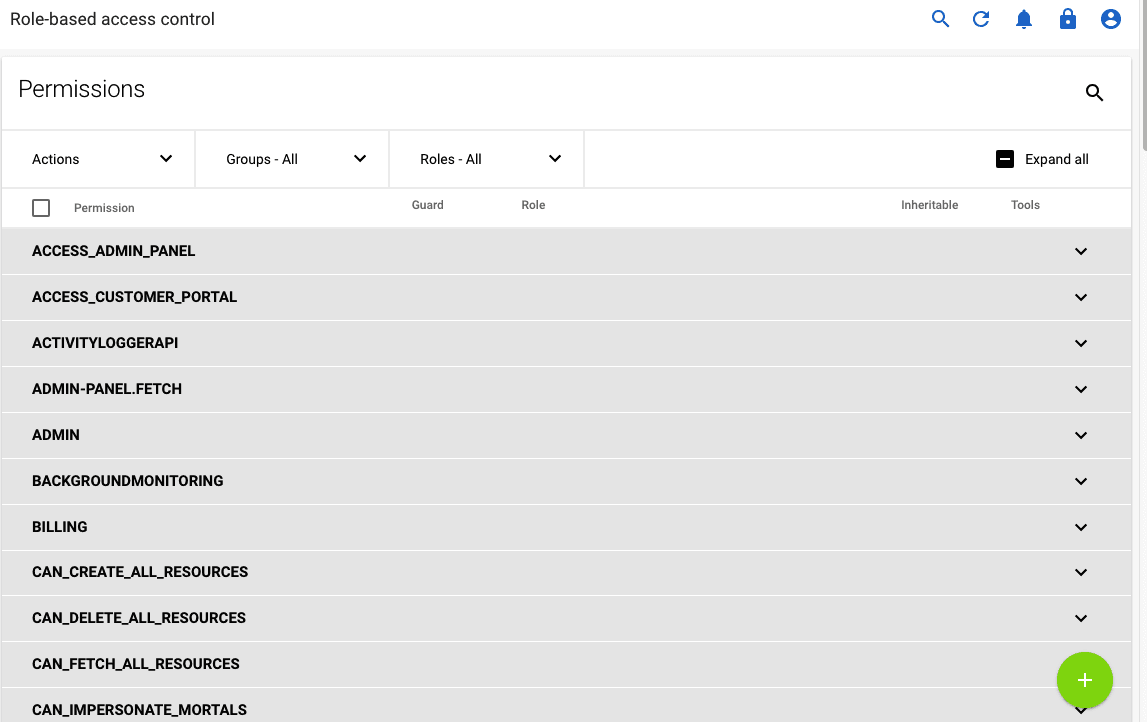Click the green add permission button
This screenshot has width=1147, height=722.
1084,680
